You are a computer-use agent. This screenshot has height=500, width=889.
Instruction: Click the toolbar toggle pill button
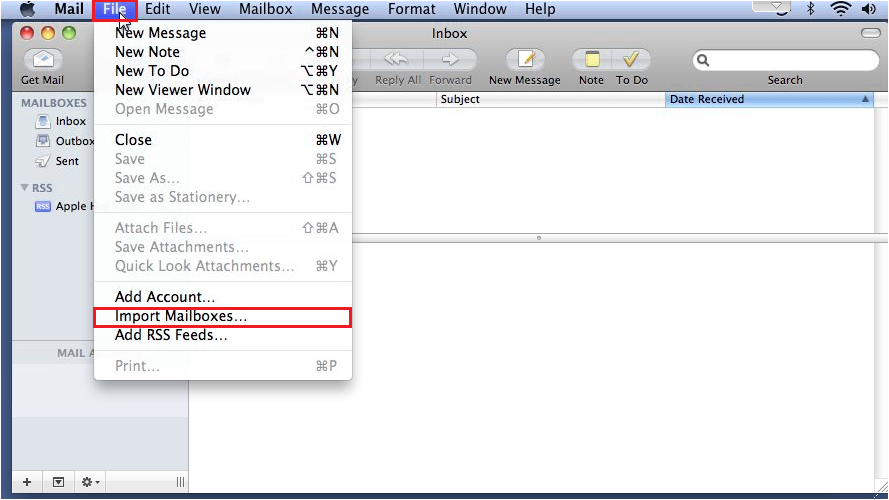[x=870, y=33]
